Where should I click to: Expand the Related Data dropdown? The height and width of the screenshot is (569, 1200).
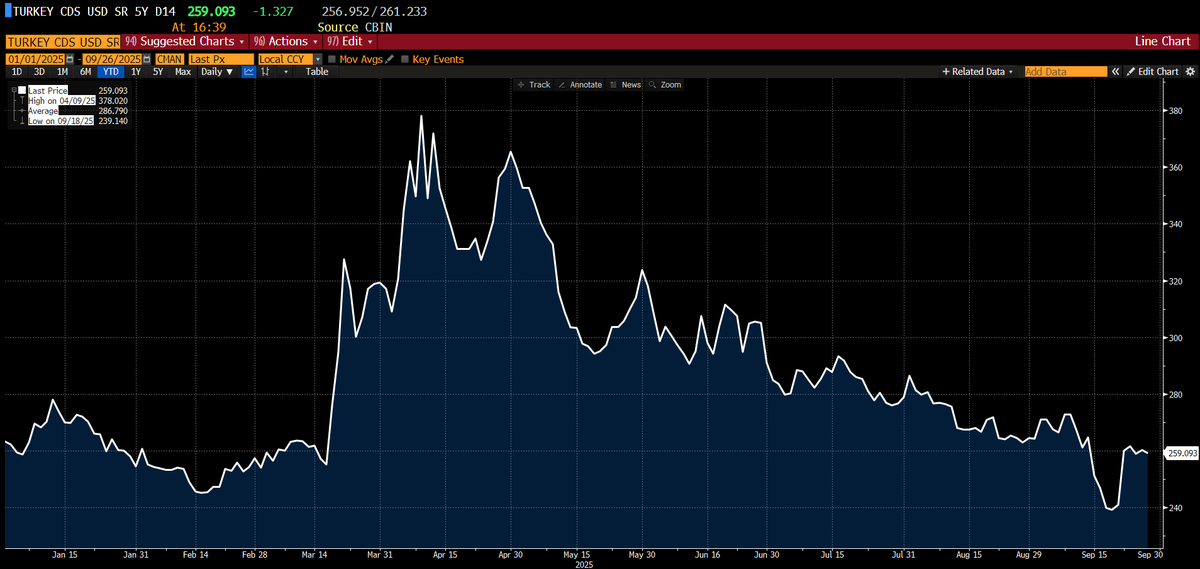(x=977, y=72)
